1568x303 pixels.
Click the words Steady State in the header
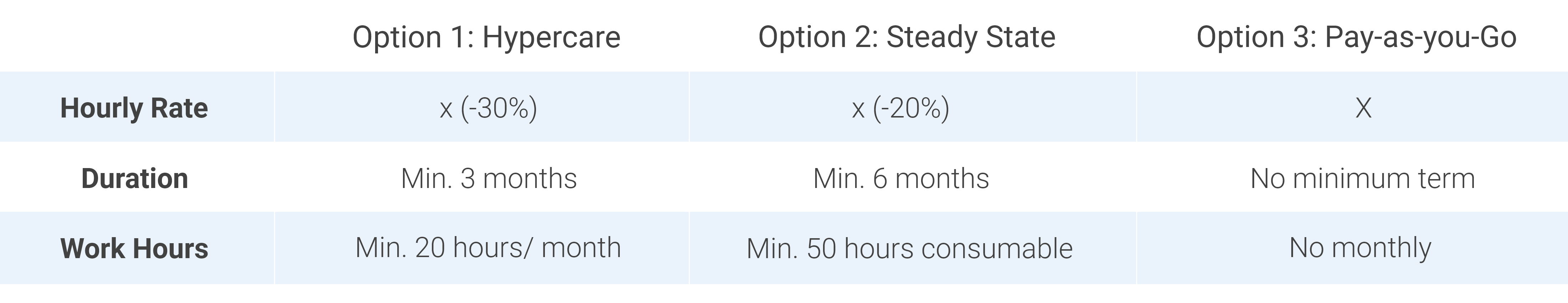coord(971,37)
